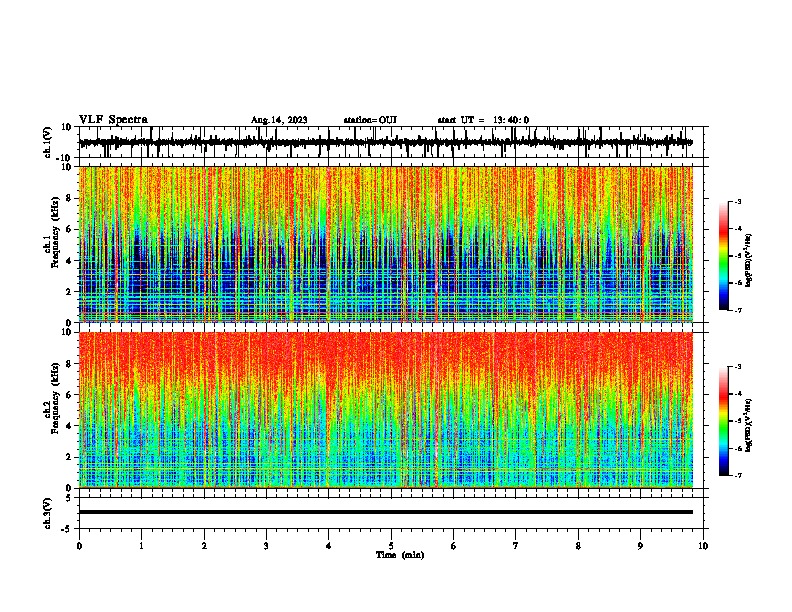792x612 pixels.
Task: Click the -3 label on ch.1 color bar
Action: [737, 202]
